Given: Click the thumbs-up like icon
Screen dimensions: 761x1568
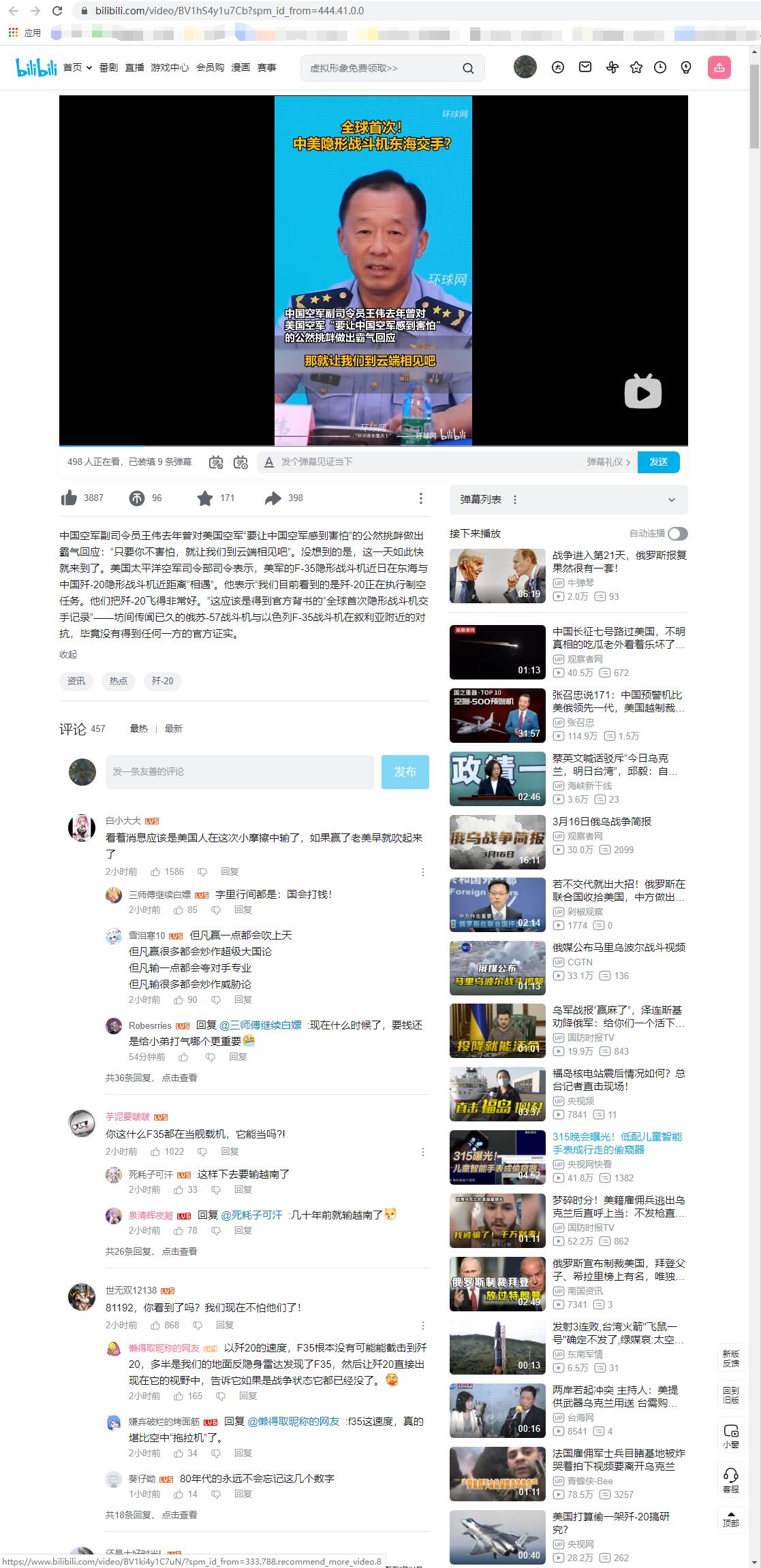Looking at the screenshot, I should [69, 498].
